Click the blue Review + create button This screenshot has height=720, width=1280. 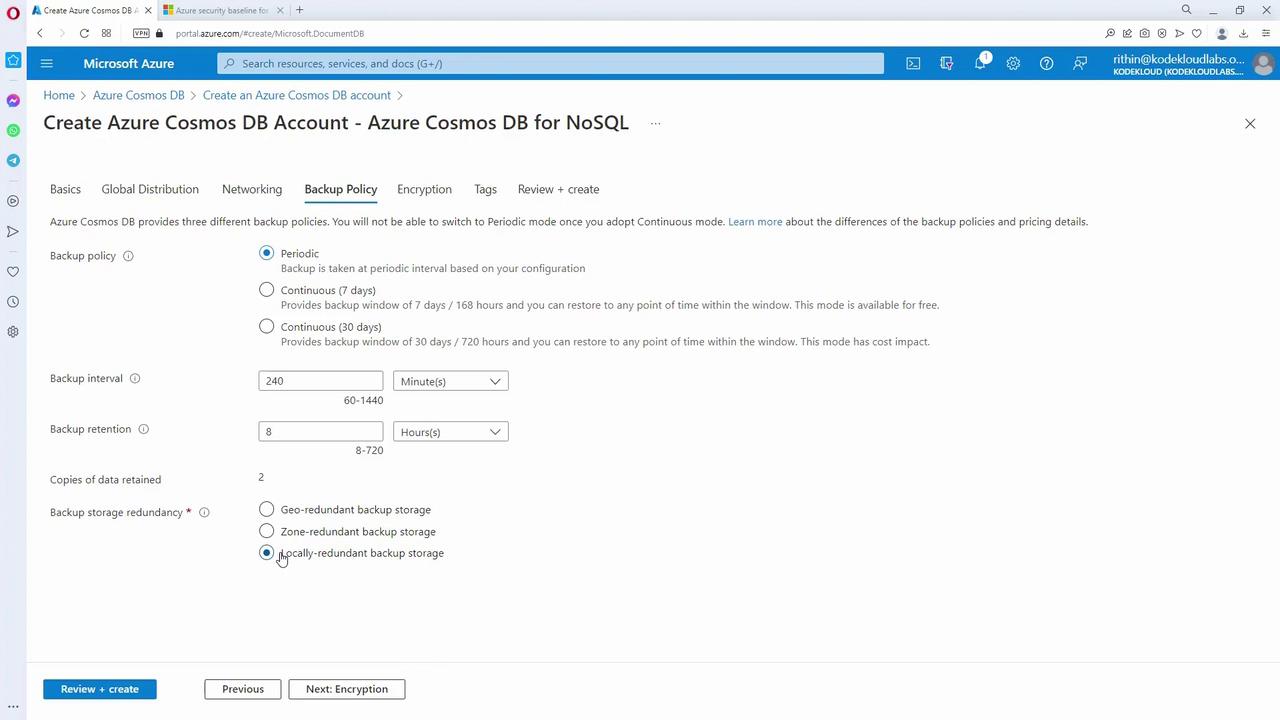click(100, 689)
